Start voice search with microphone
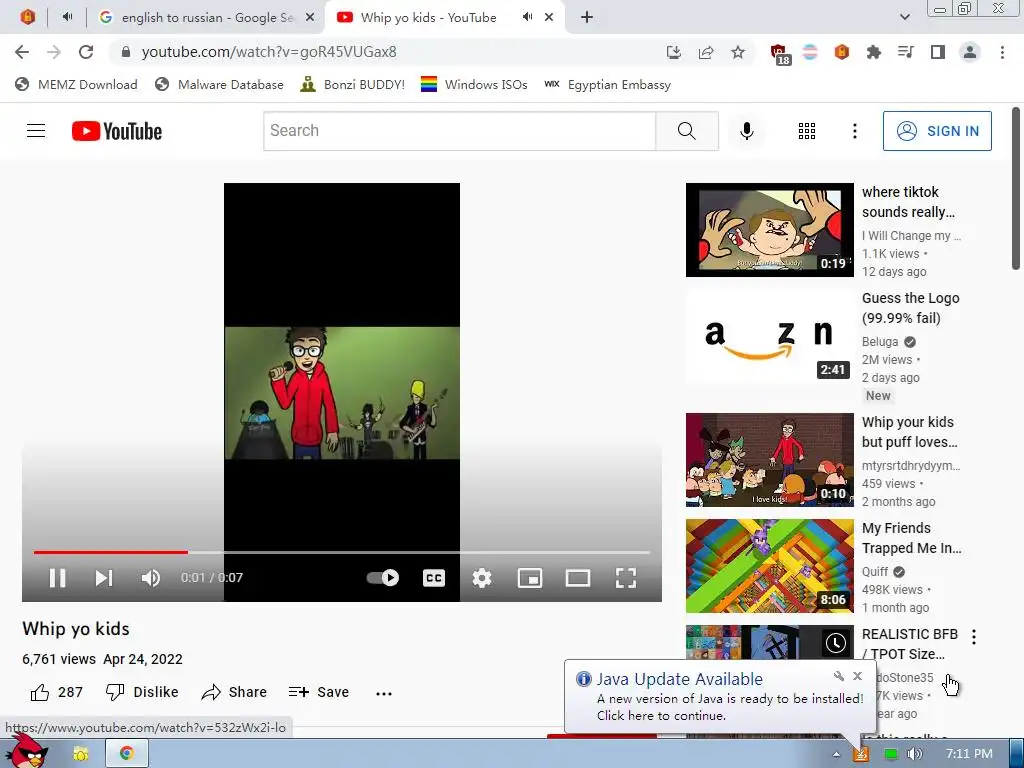This screenshot has width=1024, height=768. (746, 131)
